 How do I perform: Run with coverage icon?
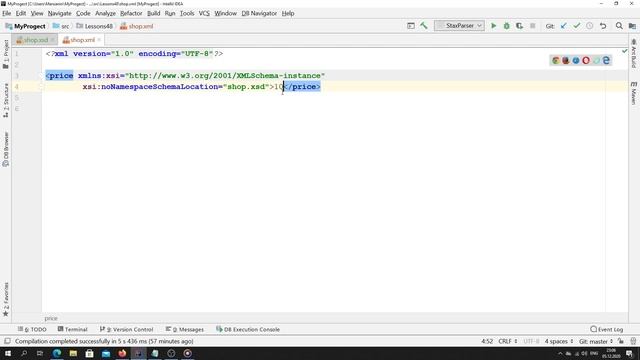[x=519, y=26]
